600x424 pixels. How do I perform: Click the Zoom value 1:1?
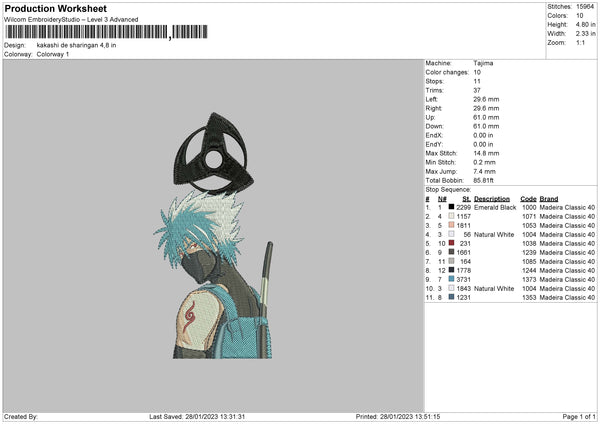pos(580,42)
